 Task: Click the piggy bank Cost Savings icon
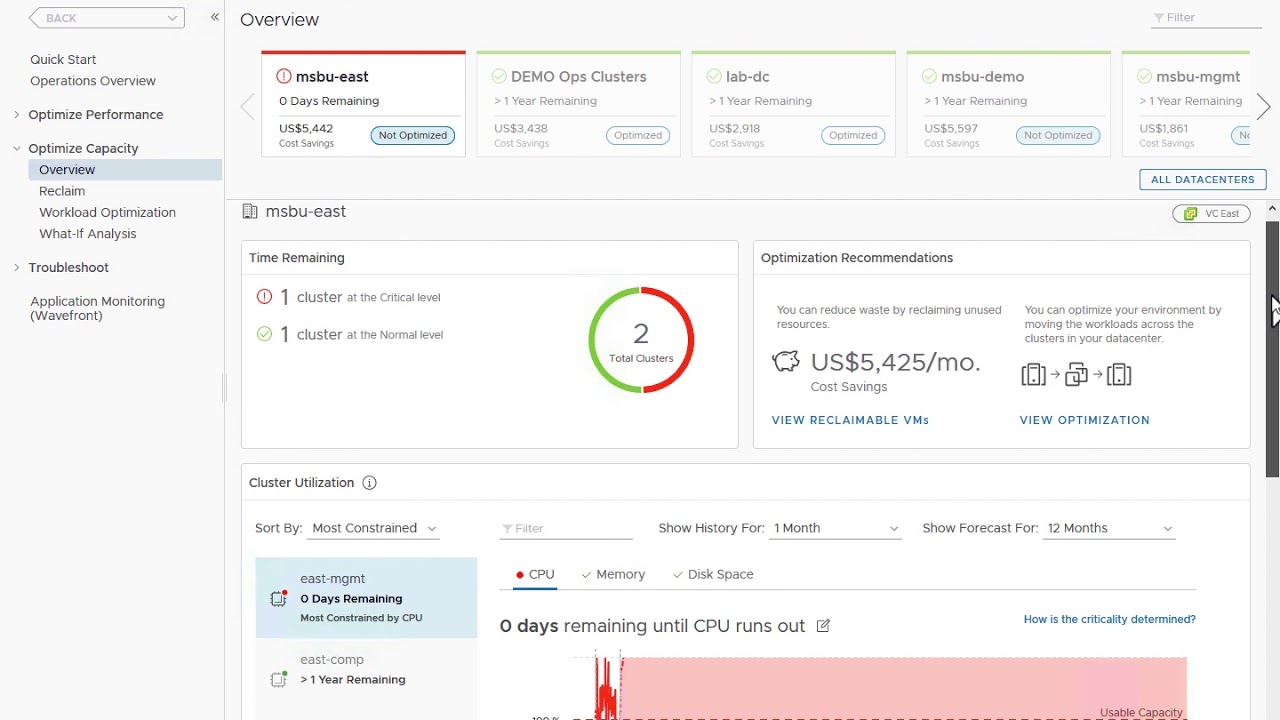(x=786, y=361)
